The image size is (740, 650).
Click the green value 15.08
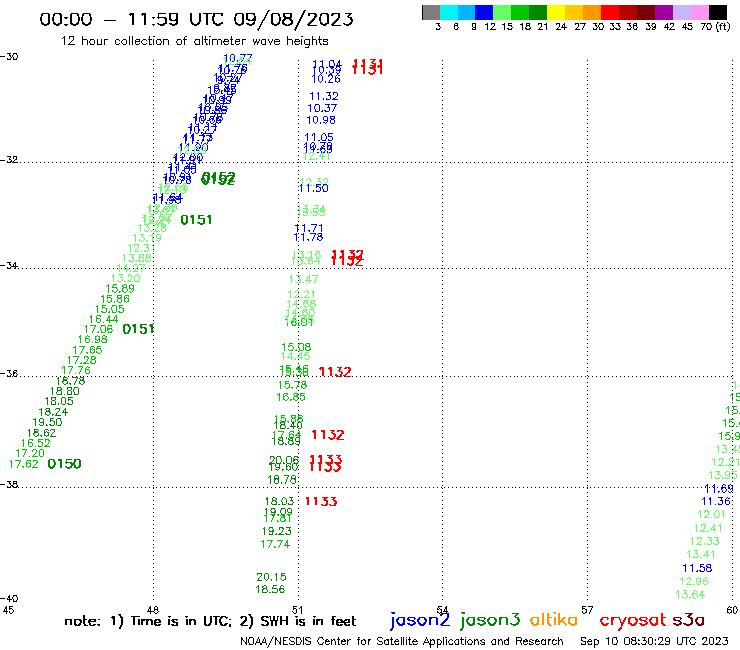pos(296,347)
